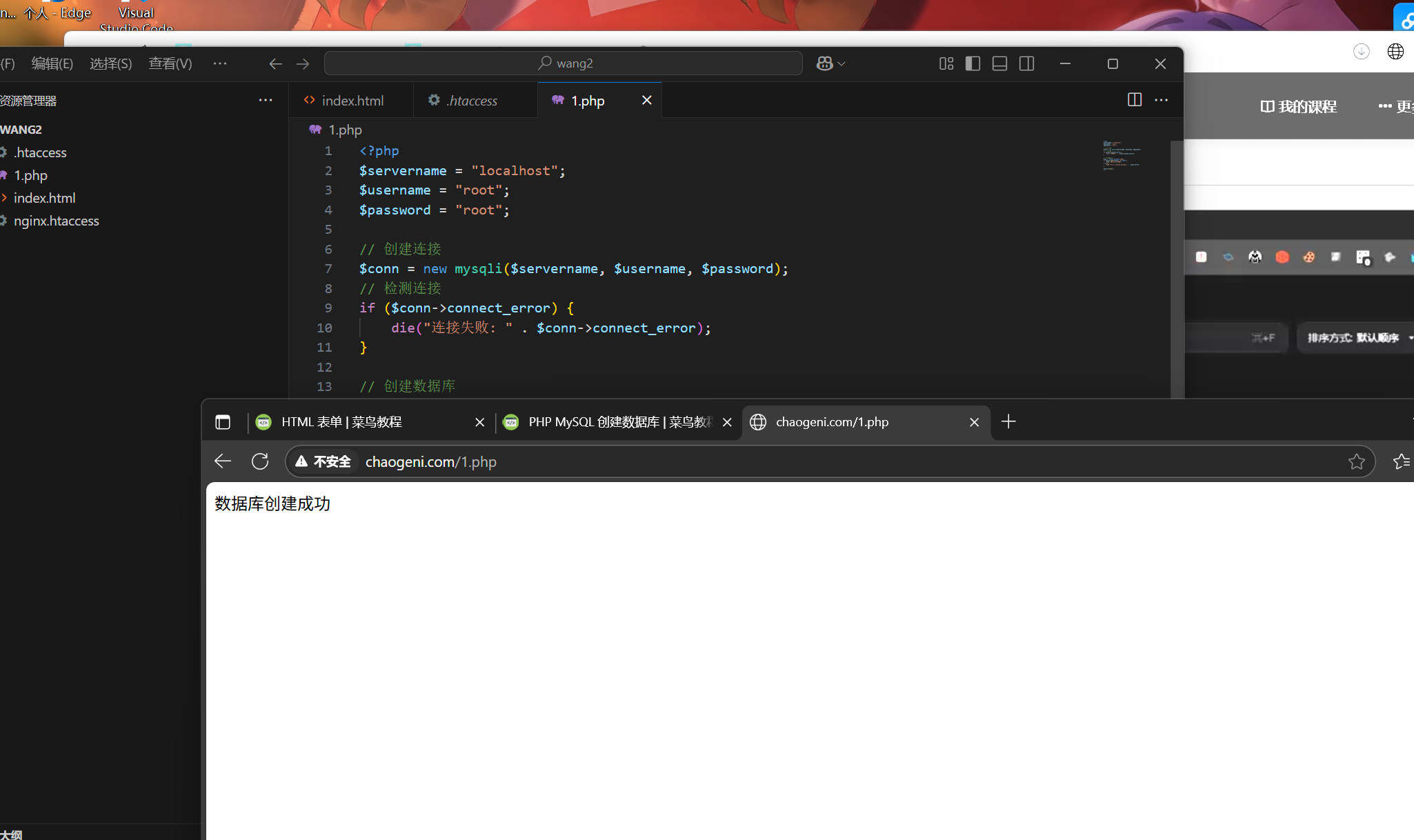
Task: Click the downloads icon in the top-right corner
Action: pyautogui.click(x=1361, y=52)
